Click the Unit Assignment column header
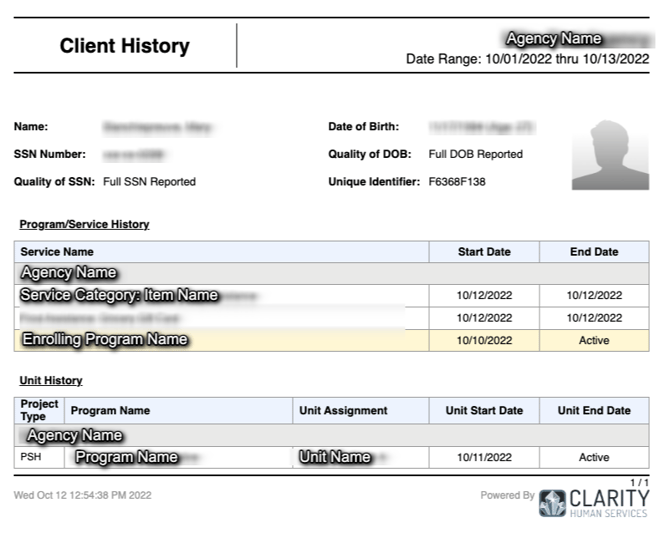The image size is (670, 538). click(343, 410)
